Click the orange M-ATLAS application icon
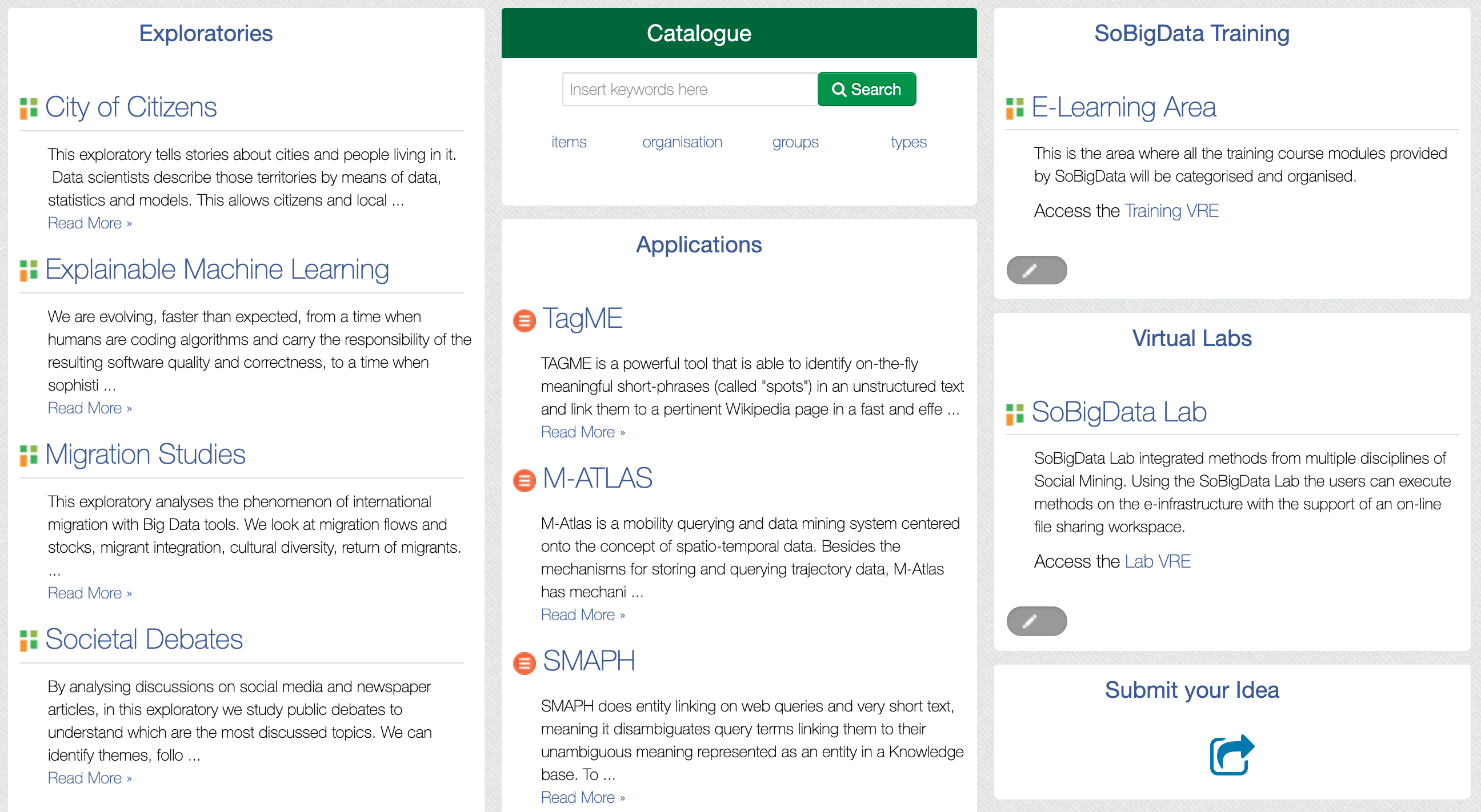This screenshot has height=812, width=1481. (524, 480)
